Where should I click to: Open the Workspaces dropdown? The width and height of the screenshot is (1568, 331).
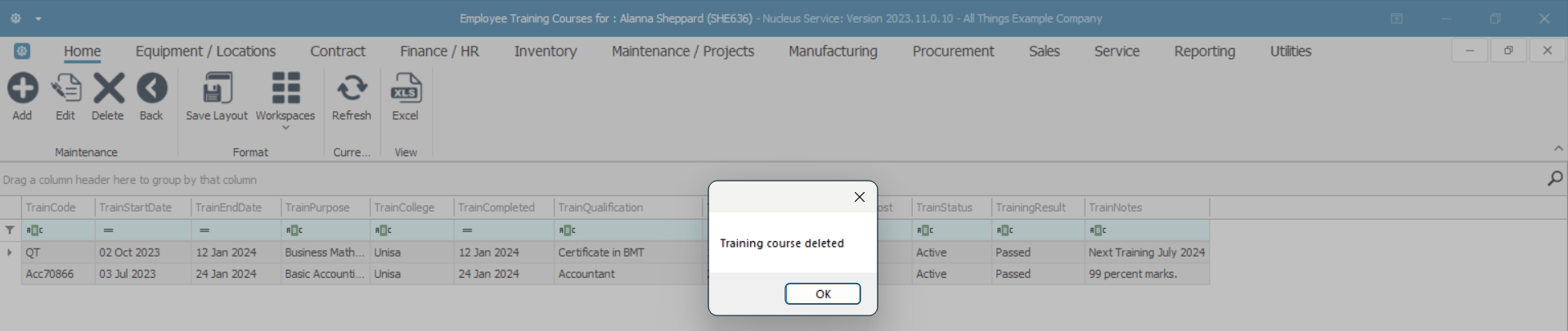pos(285,100)
